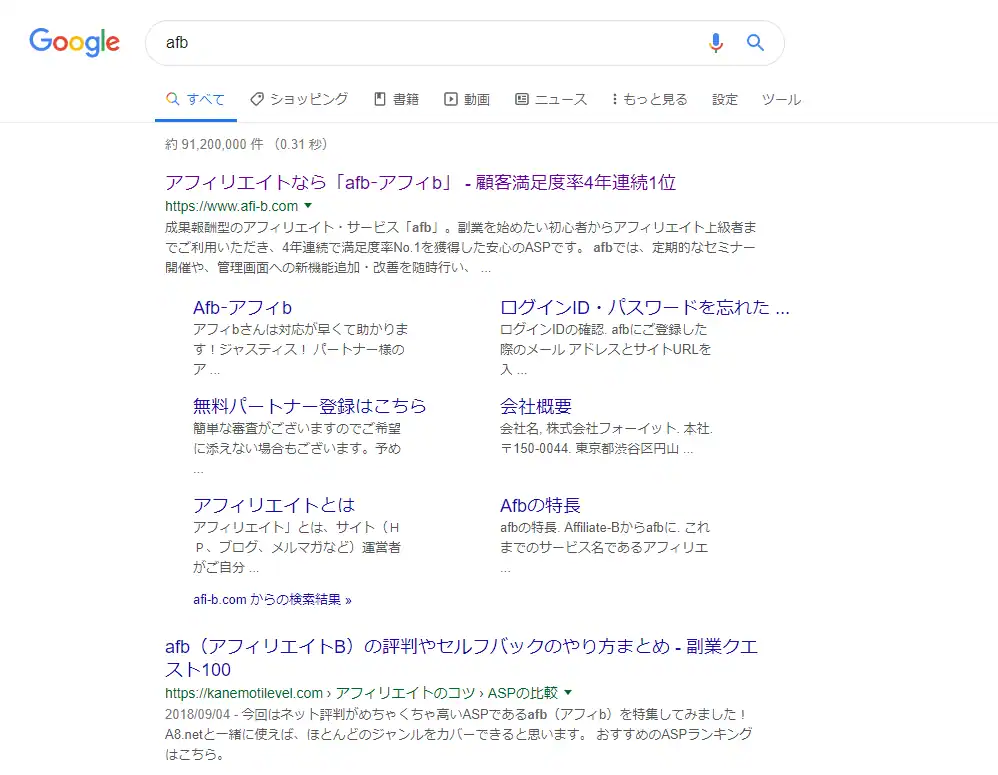This screenshot has height=775, width=998.
Task: Open the アフィリエイトなら「afb-アフィb」 result title
Action: pyautogui.click(x=420, y=183)
